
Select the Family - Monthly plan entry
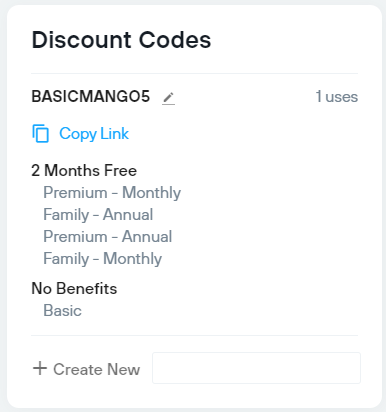point(103,259)
